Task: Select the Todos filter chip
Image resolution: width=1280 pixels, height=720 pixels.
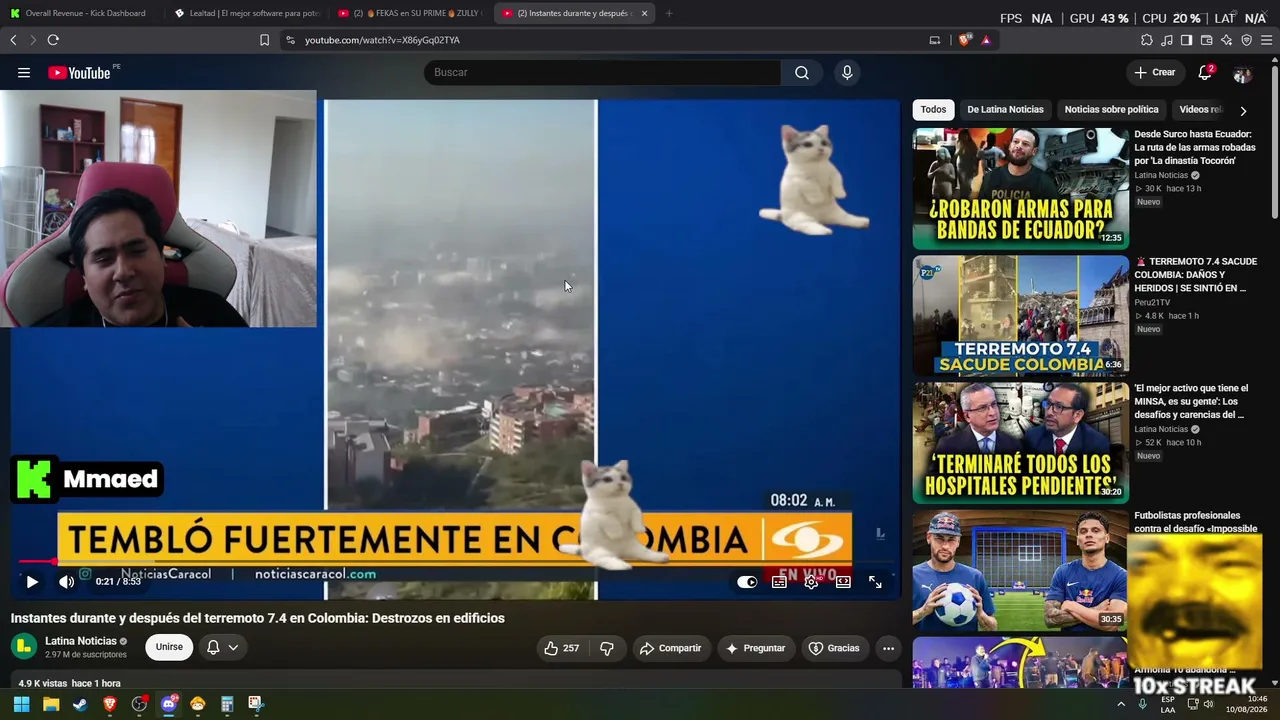Action: pos(933,110)
